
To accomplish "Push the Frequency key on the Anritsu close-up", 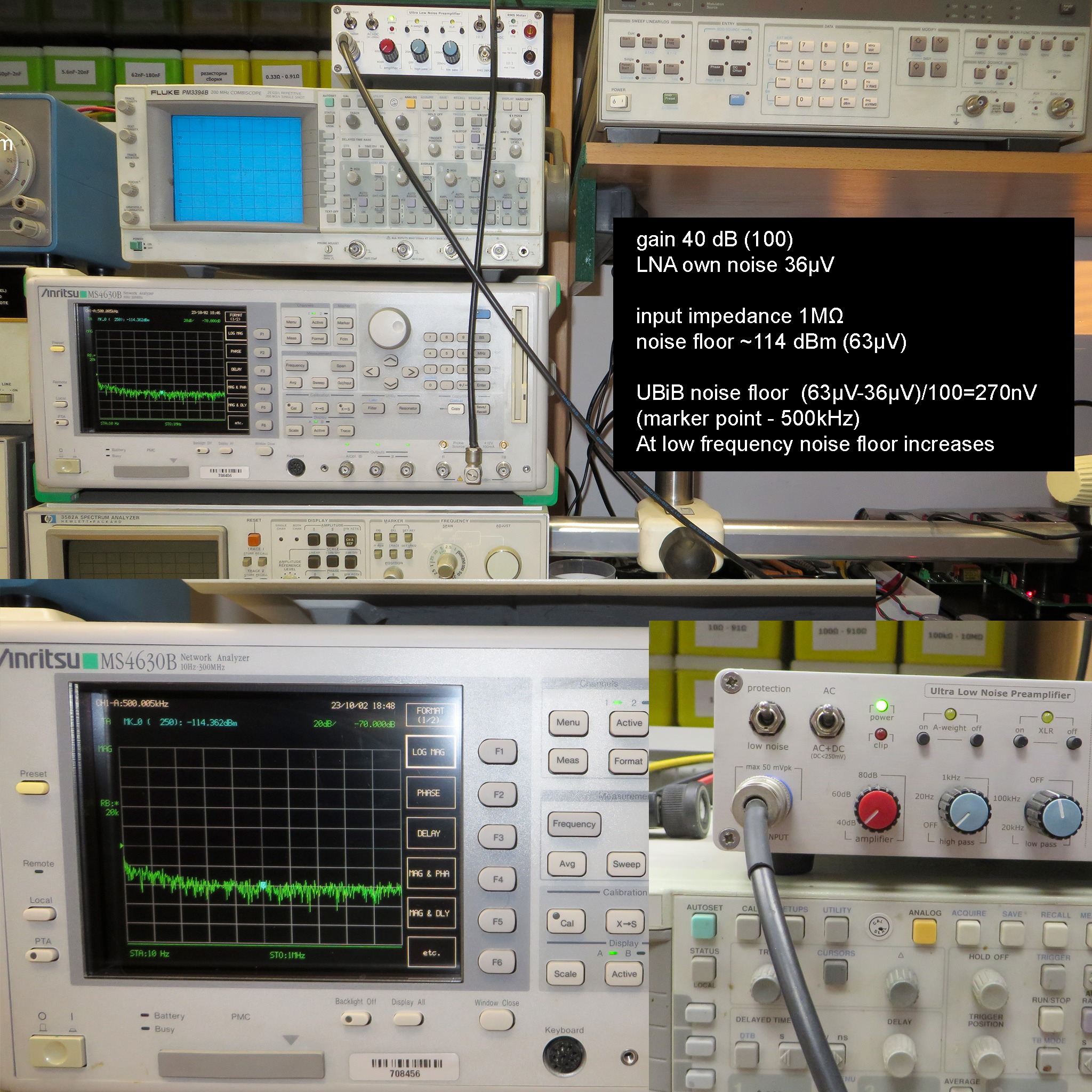I will (574, 824).
